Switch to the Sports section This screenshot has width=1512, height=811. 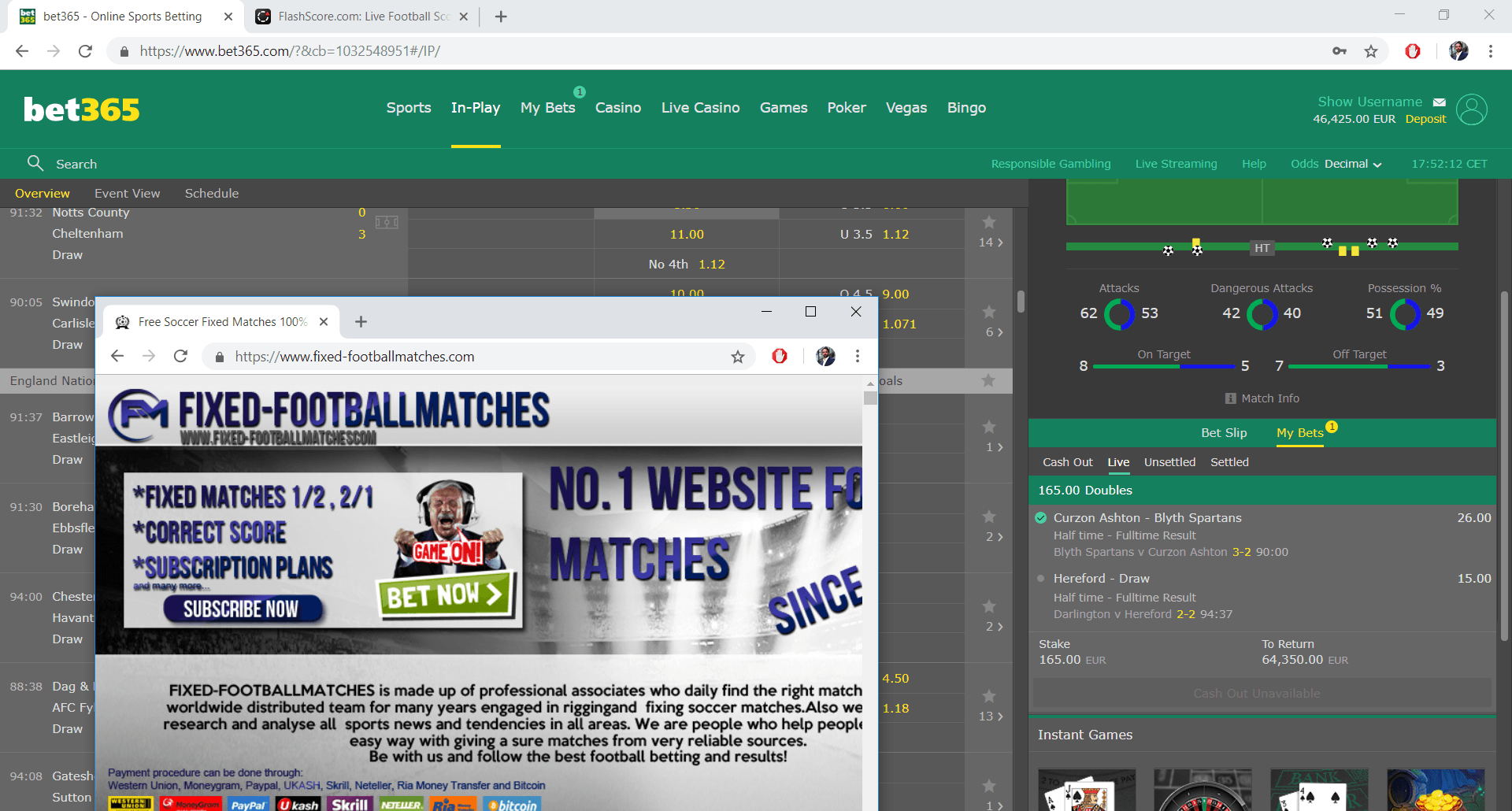click(x=409, y=108)
